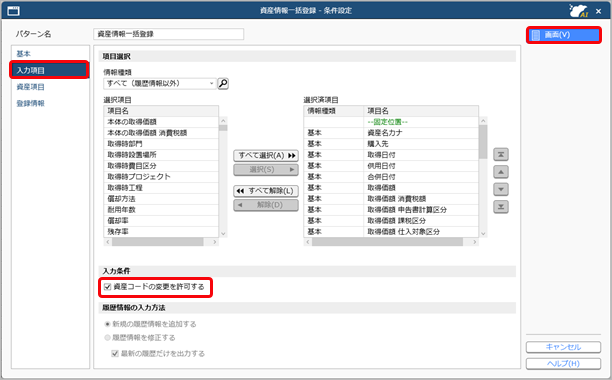Image resolution: width=612 pixels, height=380 pixels.
Task: Open the 資産項目 tab in sidebar
Action: pos(50,87)
